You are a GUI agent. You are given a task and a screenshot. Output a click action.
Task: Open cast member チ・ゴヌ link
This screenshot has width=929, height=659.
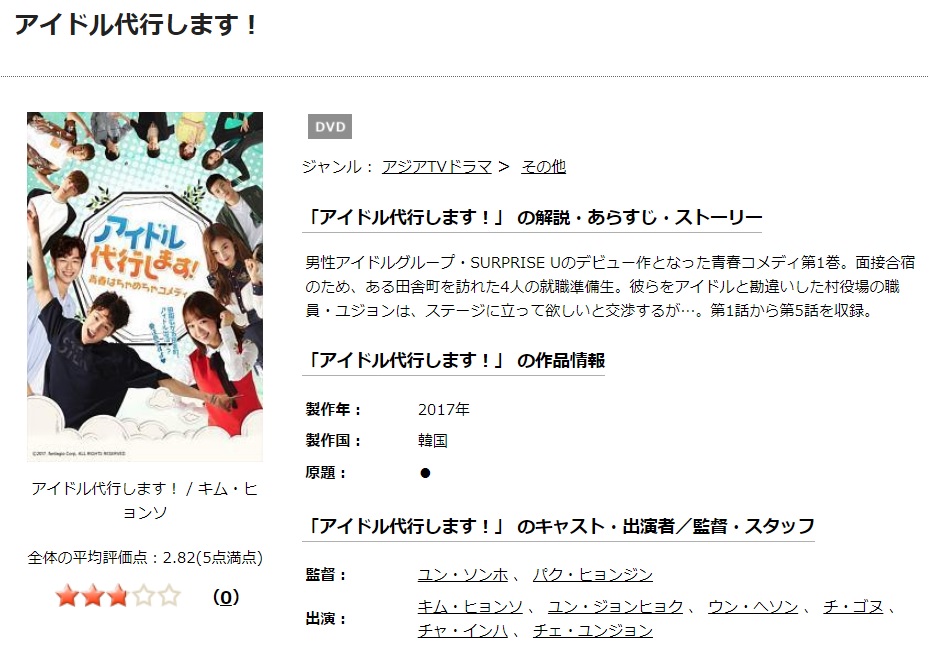point(853,607)
